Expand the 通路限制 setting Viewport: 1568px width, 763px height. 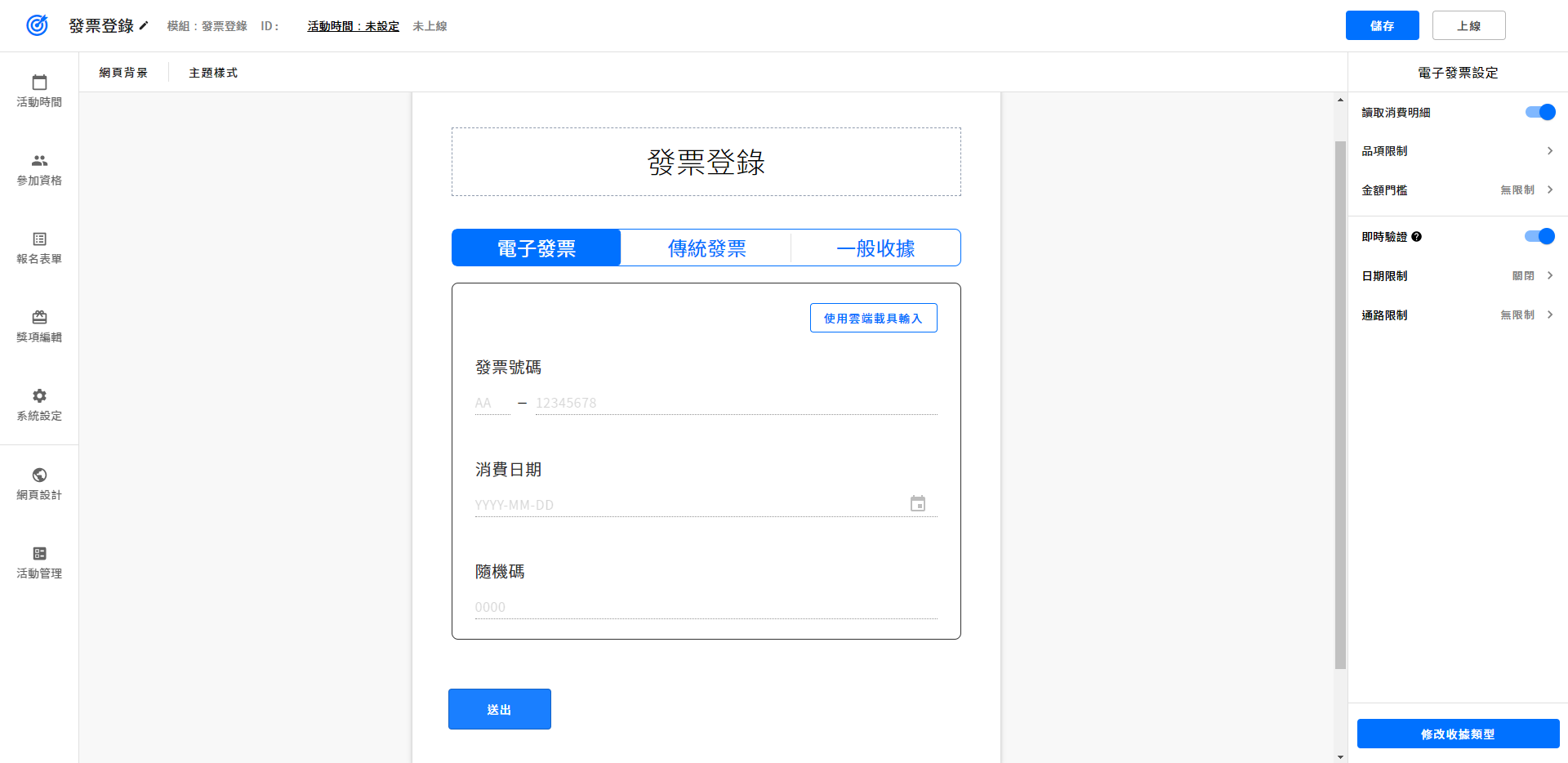click(x=1549, y=315)
